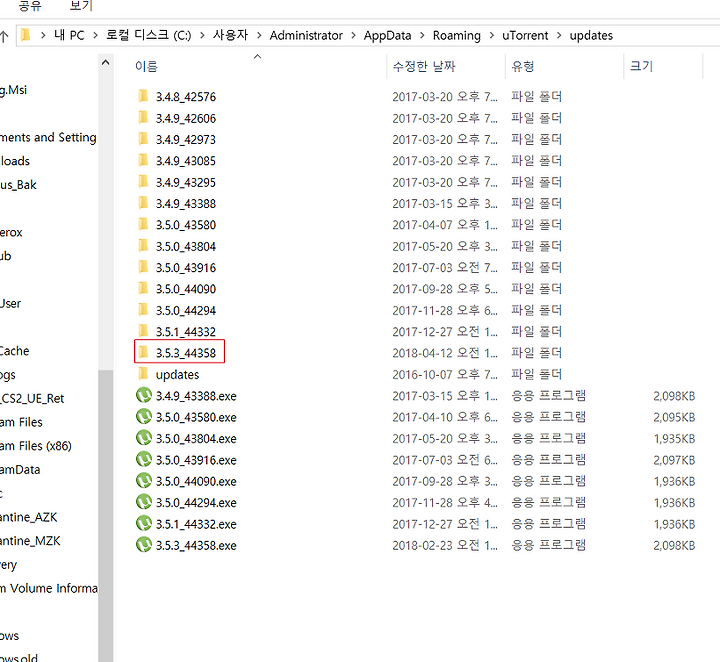The image size is (720, 662).
Task: Select file name 3.5.3_44358.exe
Action: [196, 545]
